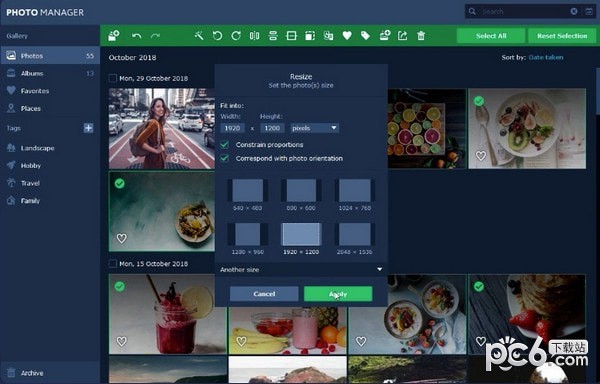Viewport: 600px width, 384px height.
Task: Click the Width input field
Action: 232,128
